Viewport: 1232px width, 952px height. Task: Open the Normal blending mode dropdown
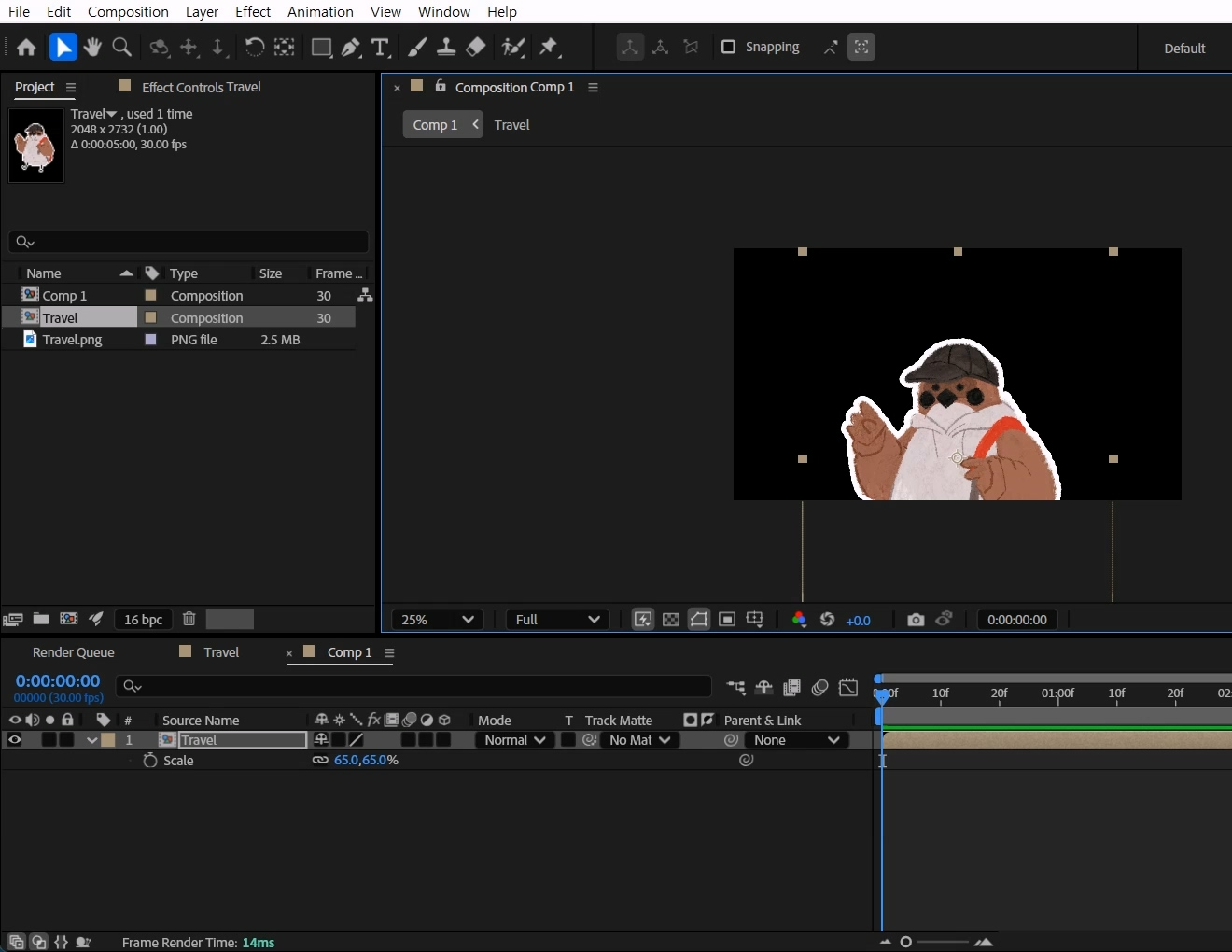click(x=515, y=740)
